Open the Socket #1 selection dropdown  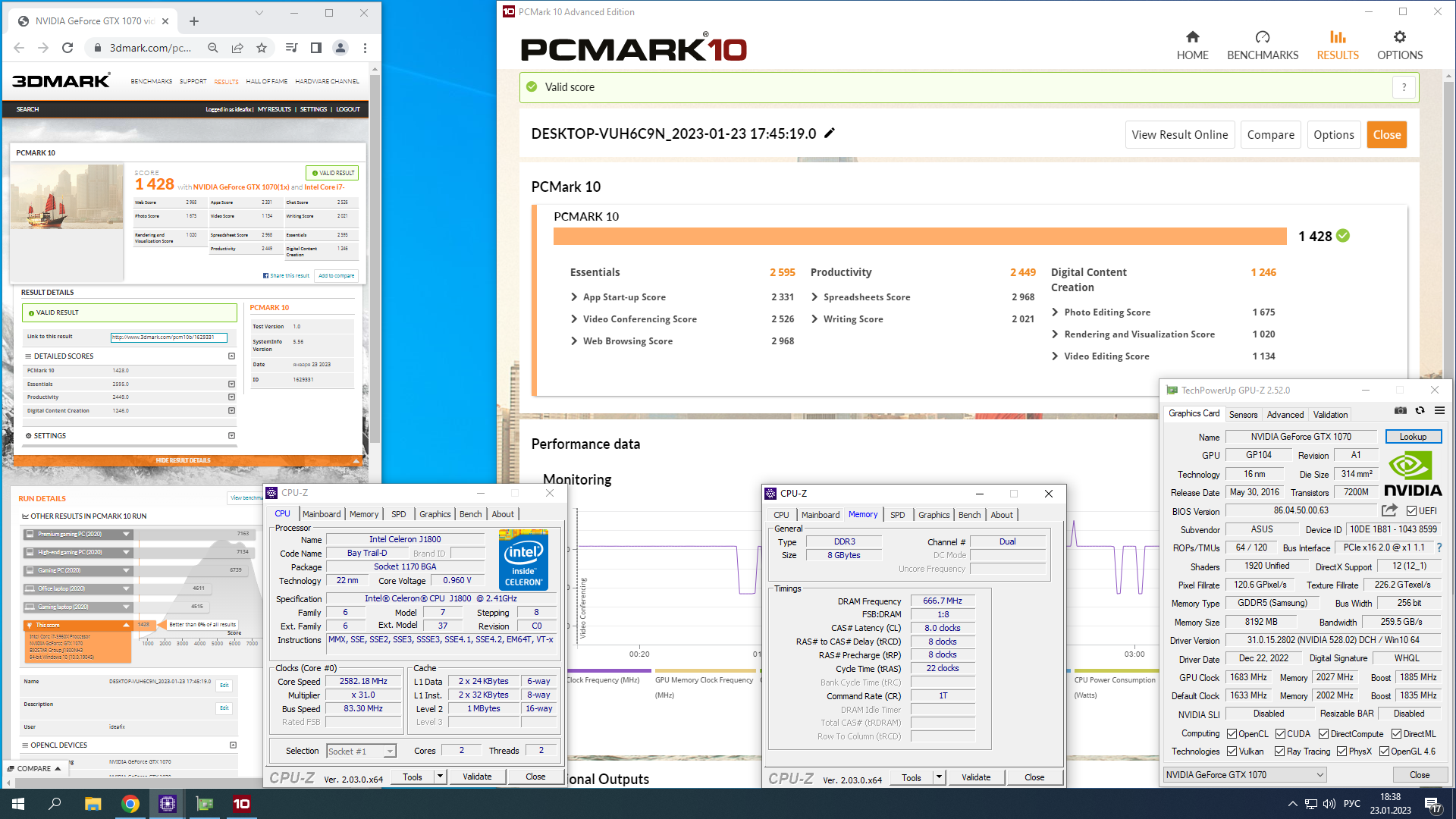(362, 752)
